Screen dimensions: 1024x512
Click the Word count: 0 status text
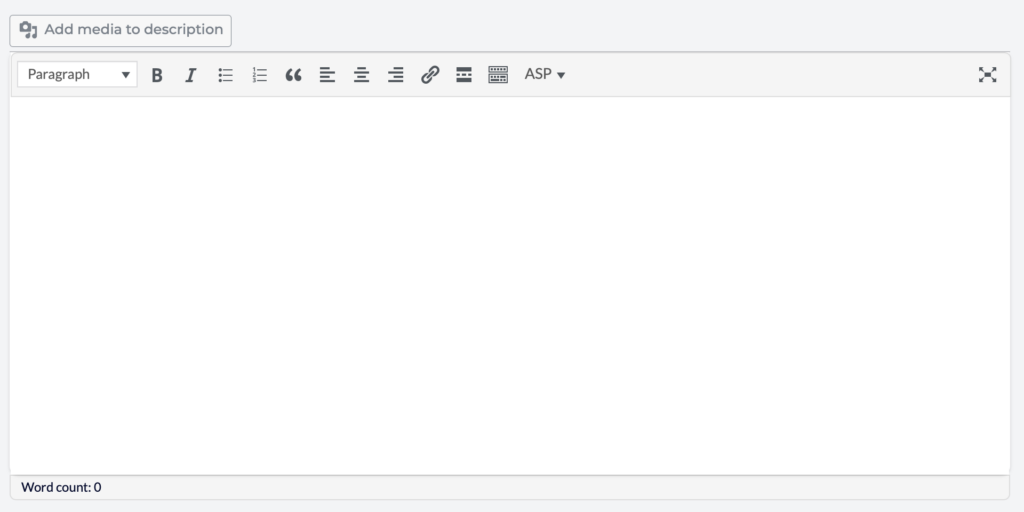[61, 487]
